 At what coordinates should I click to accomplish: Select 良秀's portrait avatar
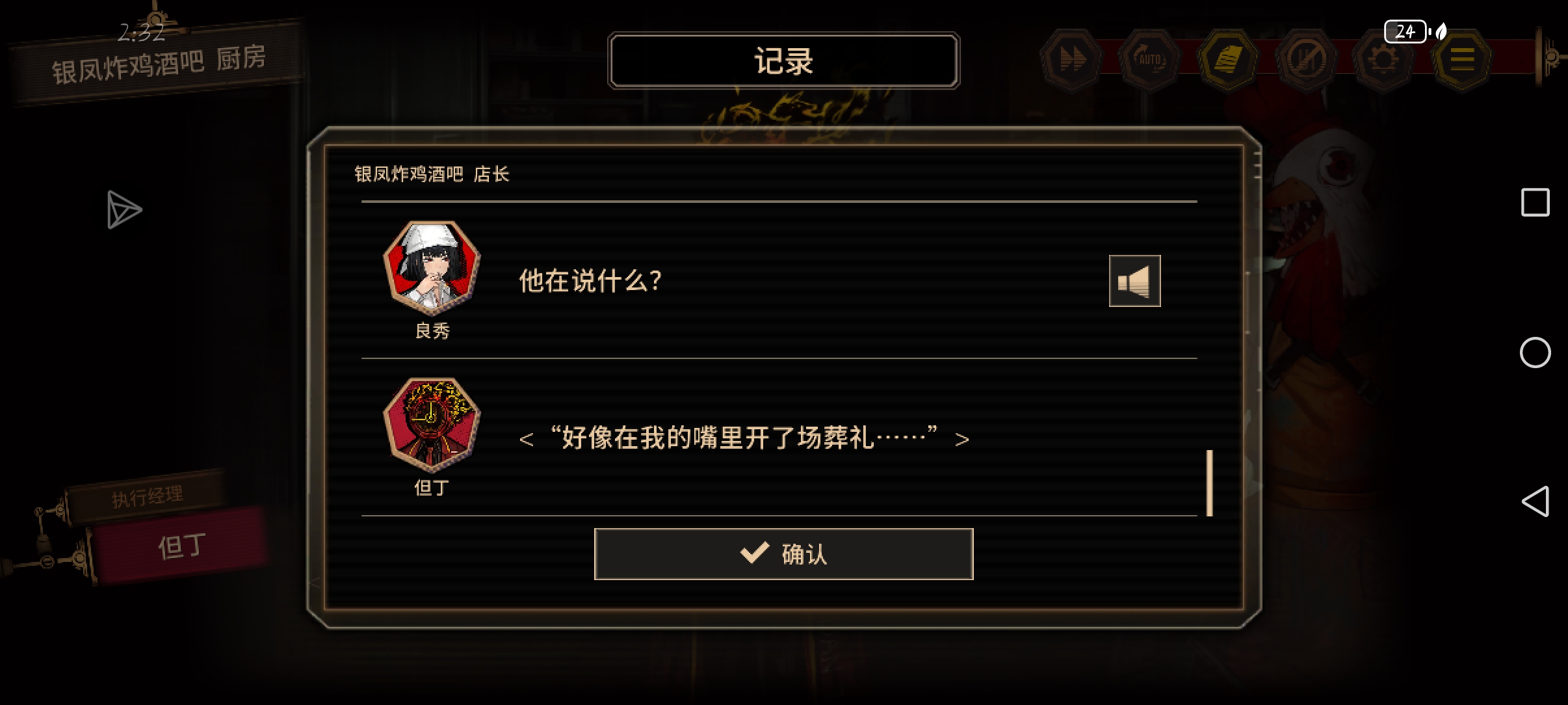[432, 268]
